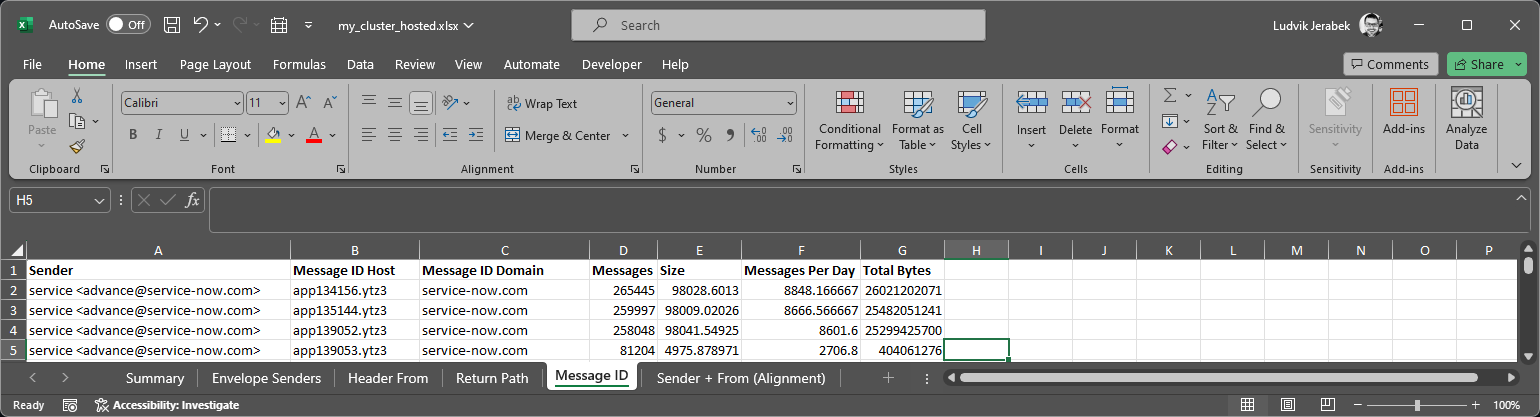This screenshot has height=417, width=1540.
Task: Toggle the AutoSave switch
Action: (128, 25)
